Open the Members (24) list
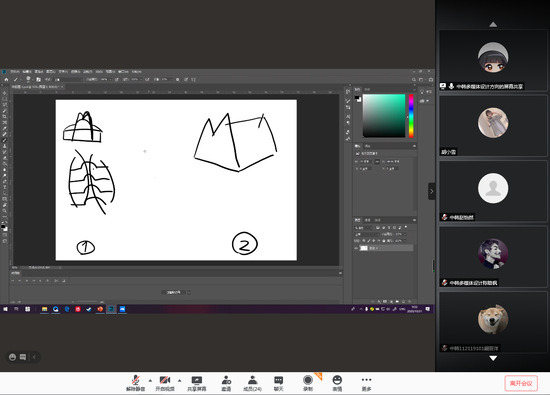550x395 pixels. pyautogui.click(x=253, y=383)
